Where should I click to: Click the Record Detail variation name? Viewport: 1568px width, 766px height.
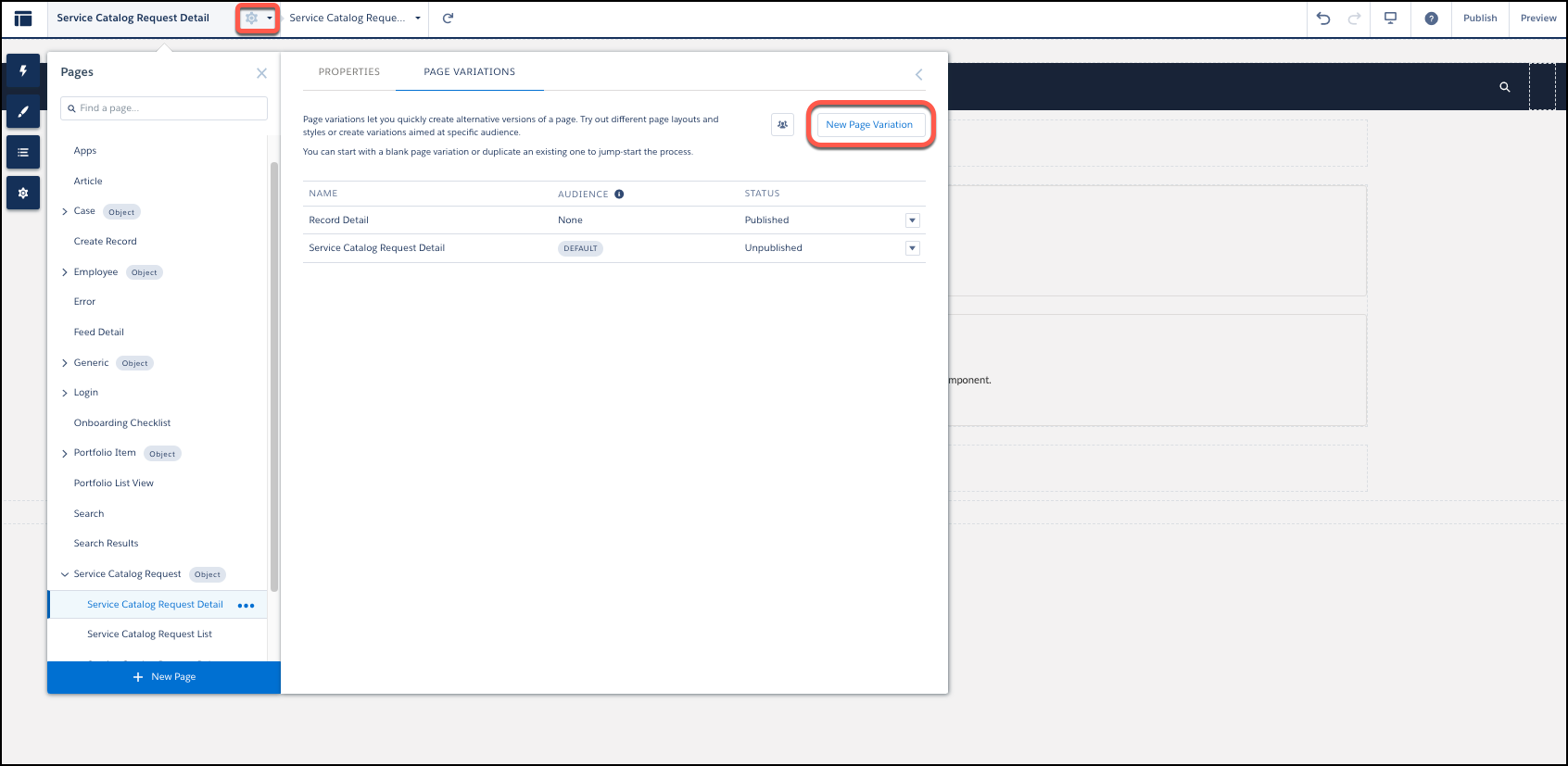339,220
